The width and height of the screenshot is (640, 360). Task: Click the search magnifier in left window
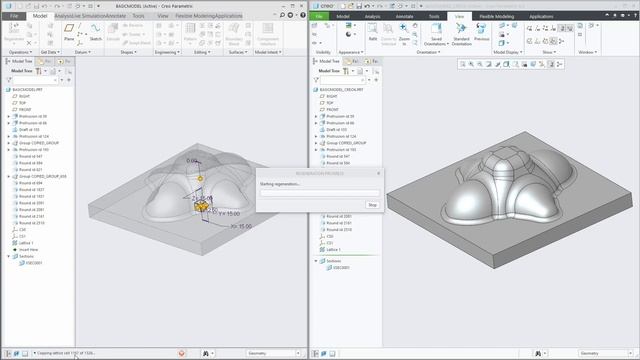[x=282, y=15]
